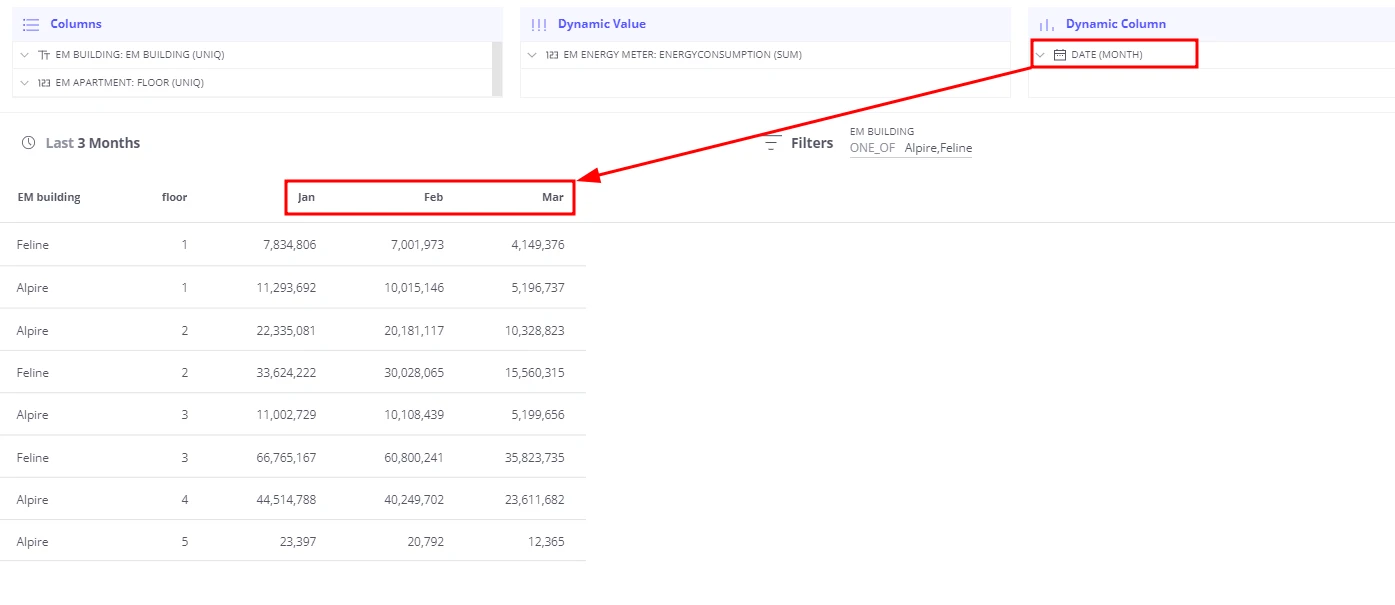Viewport: 1395px width, 605px height.
Task: Sort by the Feb column header
Action: coord(433,197)
